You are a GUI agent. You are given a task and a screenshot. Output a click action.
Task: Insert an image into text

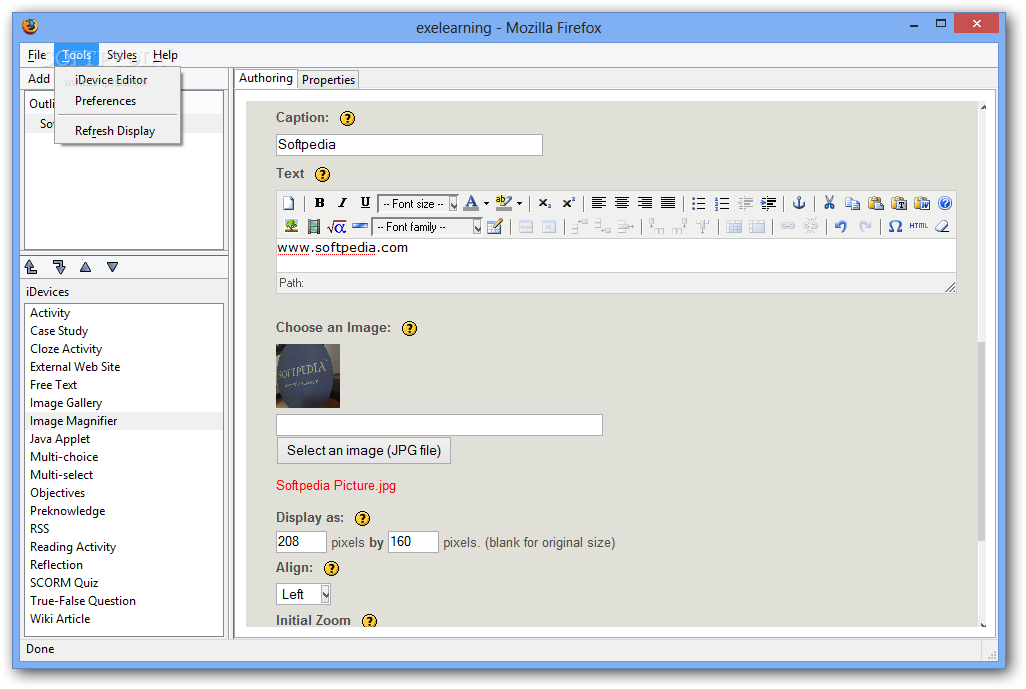click(291, 226)
